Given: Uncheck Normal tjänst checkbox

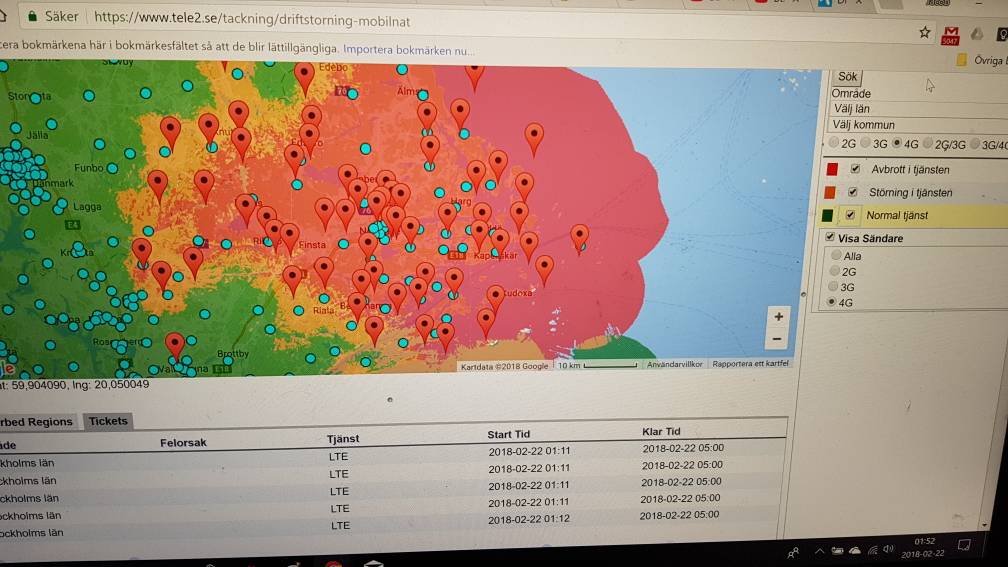Looking at the screenshot, I should 850,215.
